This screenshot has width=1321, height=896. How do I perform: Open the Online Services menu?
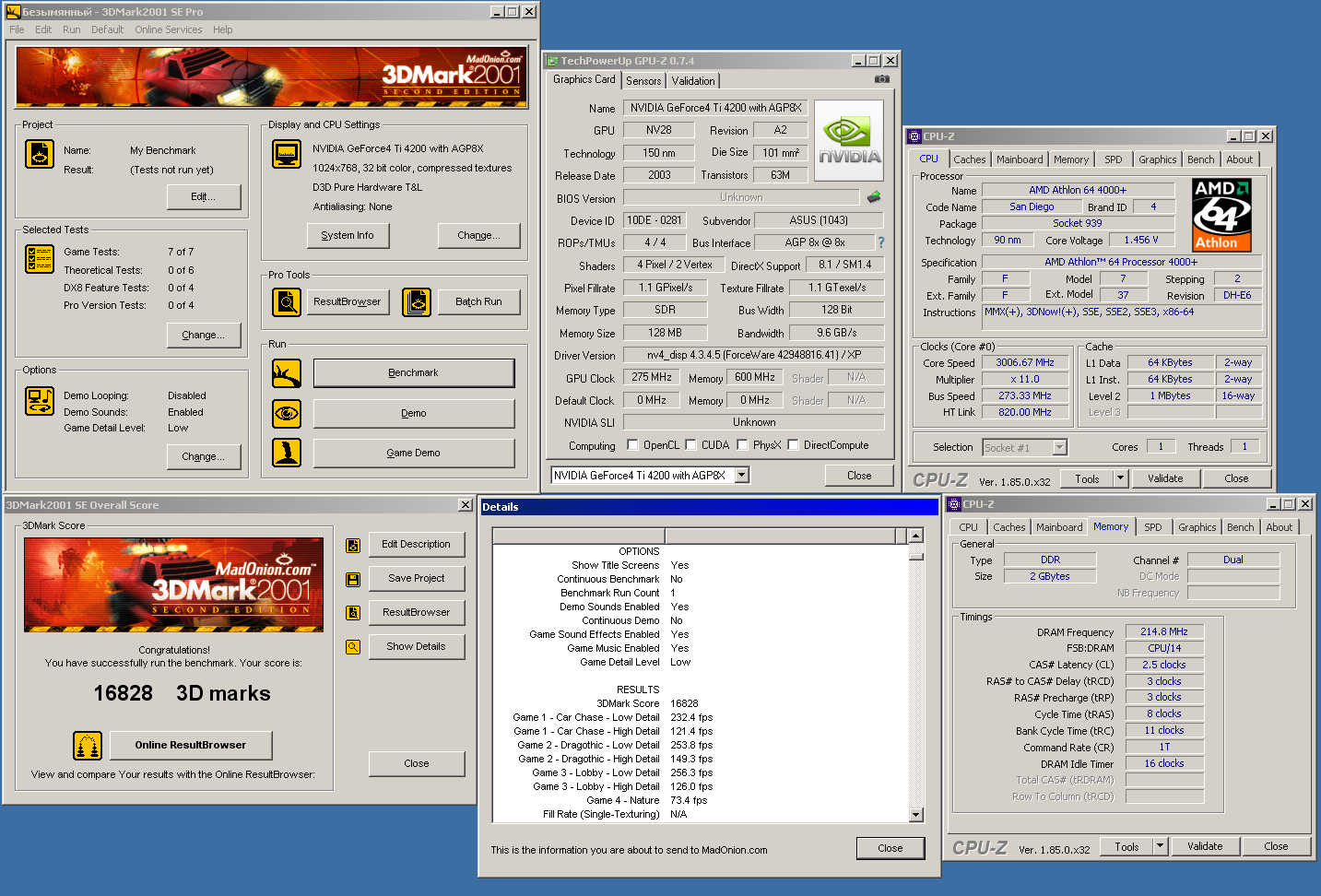[x=169, y=29]
